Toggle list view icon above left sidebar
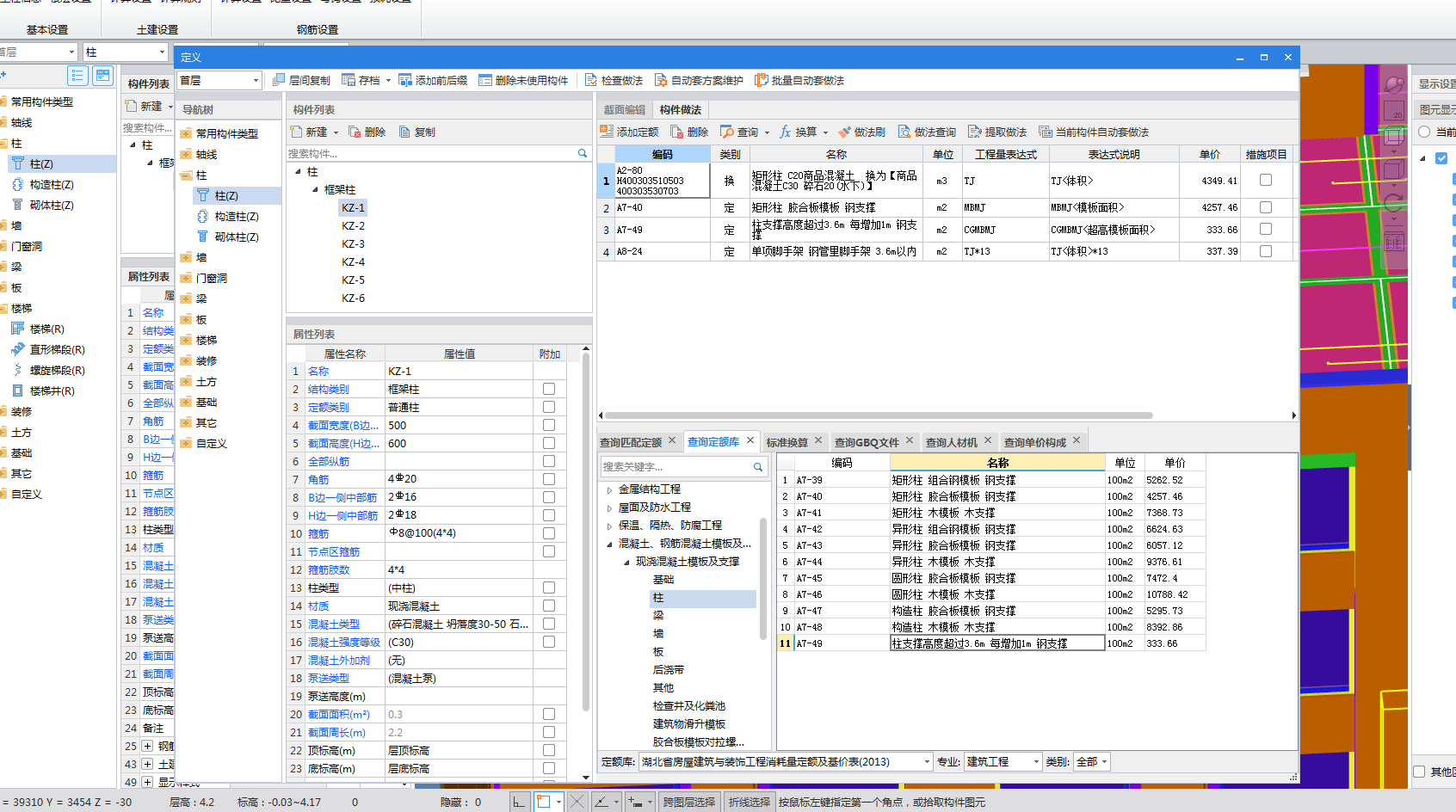1456x812 pixels. pos(78,76)
